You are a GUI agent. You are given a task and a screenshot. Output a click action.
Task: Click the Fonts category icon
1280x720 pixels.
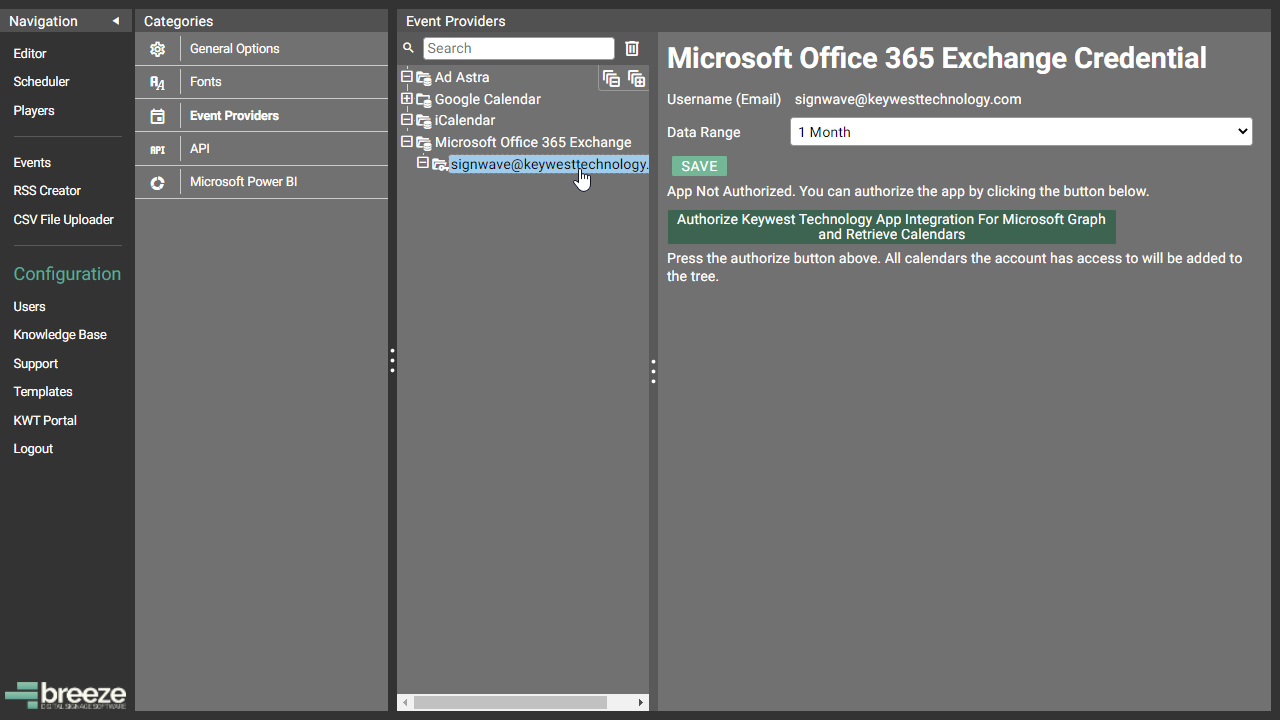[157, 82]
